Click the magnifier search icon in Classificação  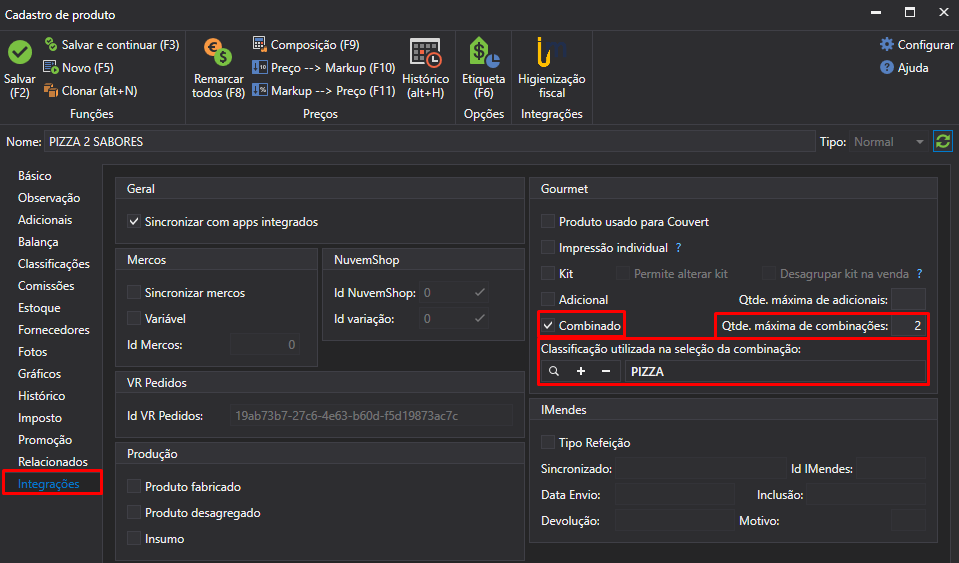pyautogui.click(x=554, y=371)
